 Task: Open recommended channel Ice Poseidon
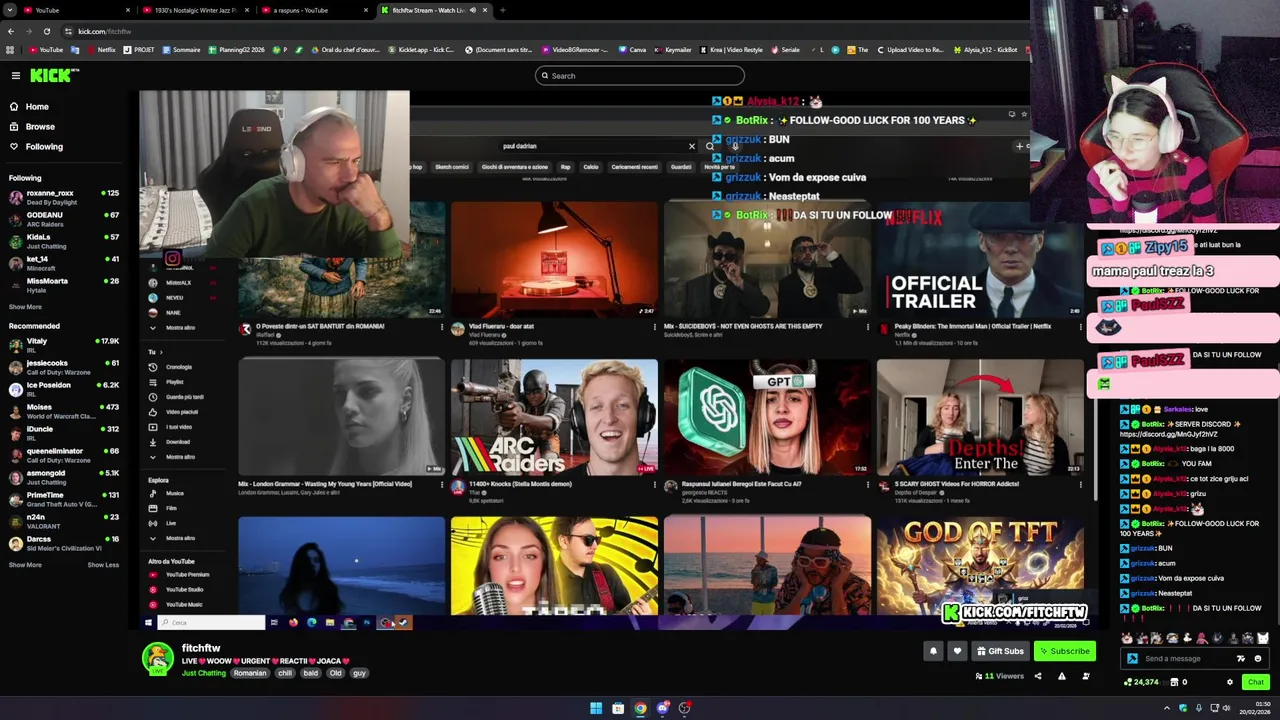click(x=64, y=389)
